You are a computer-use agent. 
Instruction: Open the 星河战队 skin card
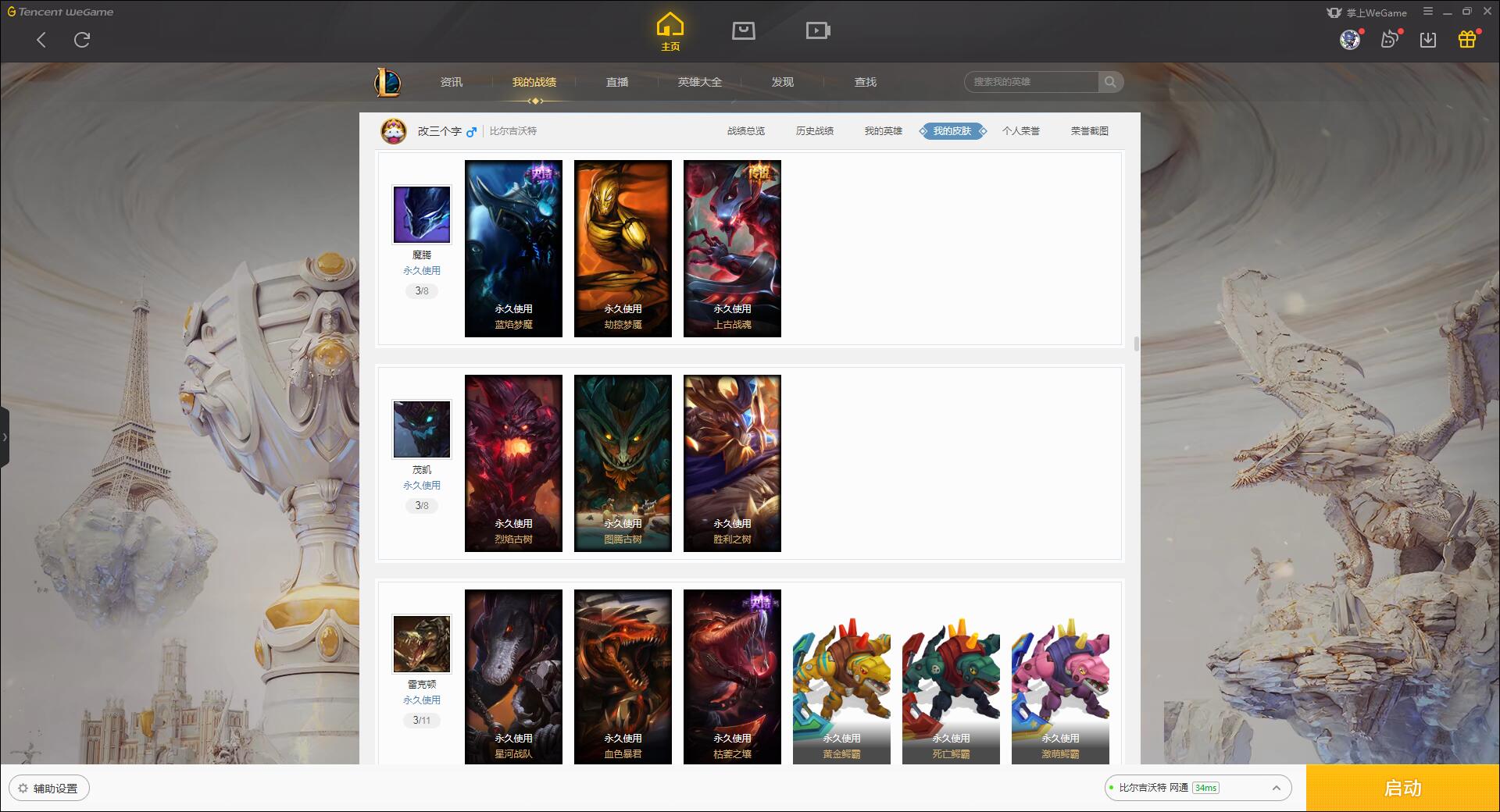513,677
